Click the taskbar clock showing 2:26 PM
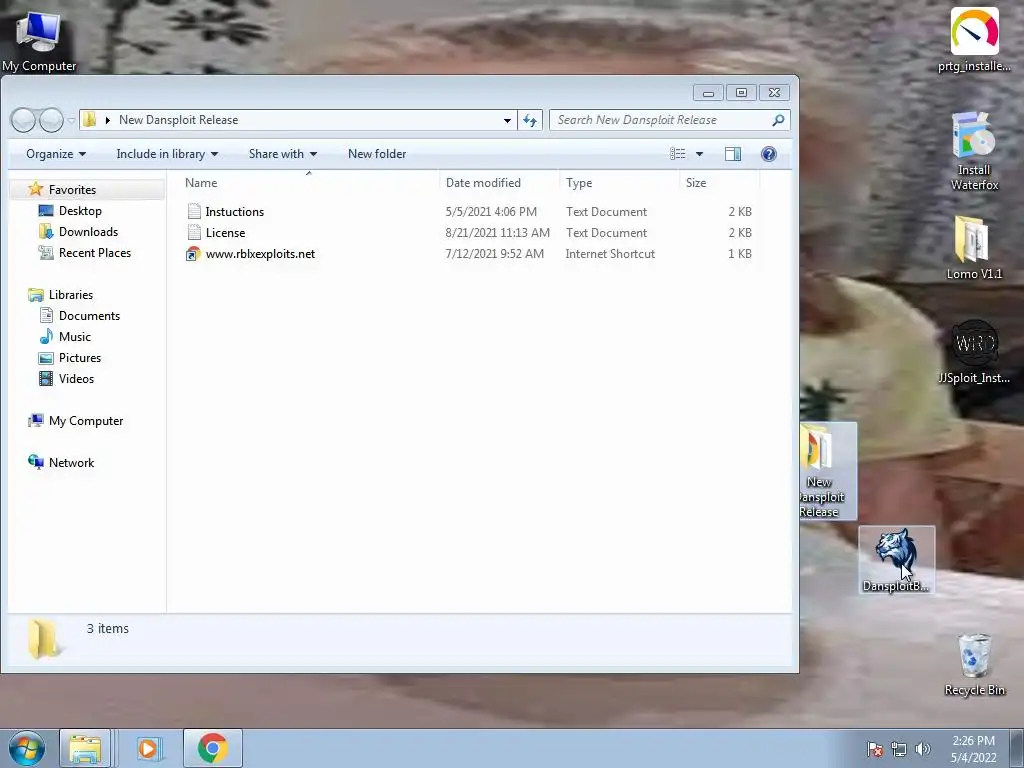 tap(973, 741)
